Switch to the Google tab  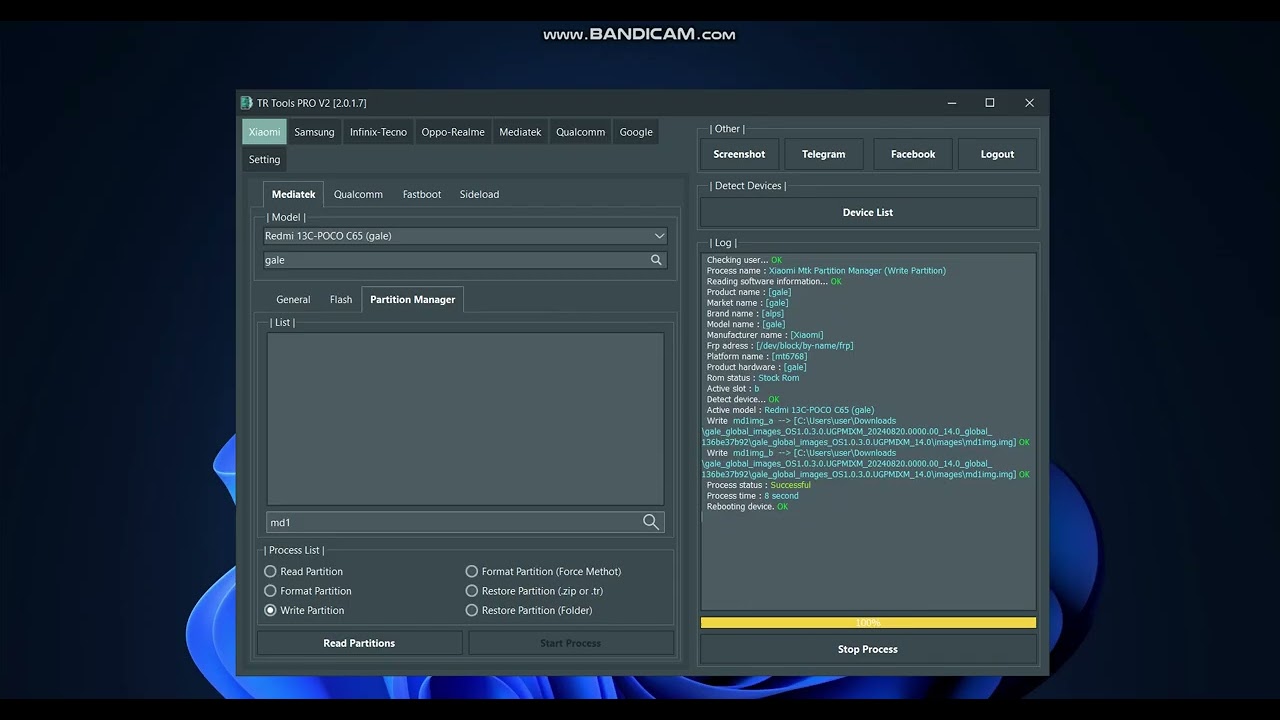pyautogui.click(x=636, y=132)
